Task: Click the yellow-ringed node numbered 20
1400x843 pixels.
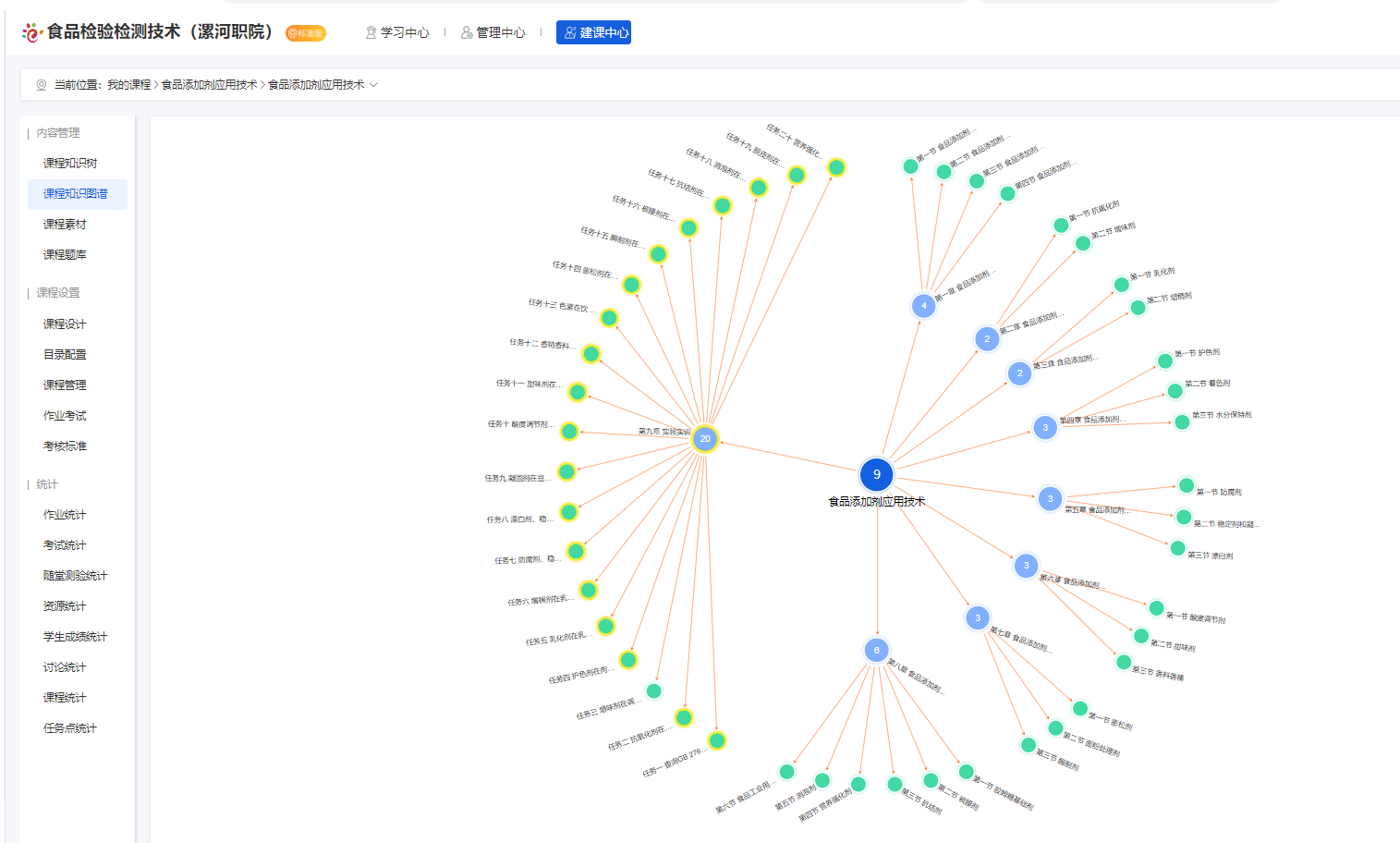Action: pyautogui.click(x=705, y=439)
